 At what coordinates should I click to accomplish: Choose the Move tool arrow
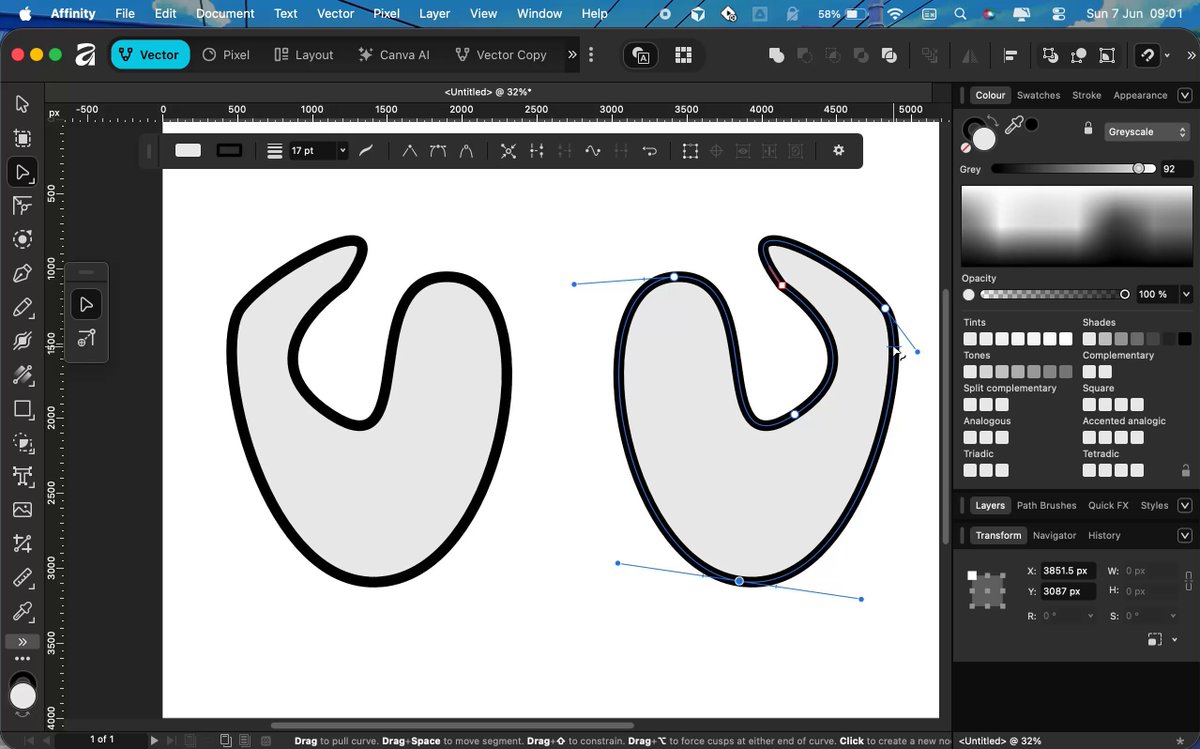[22, 104]
